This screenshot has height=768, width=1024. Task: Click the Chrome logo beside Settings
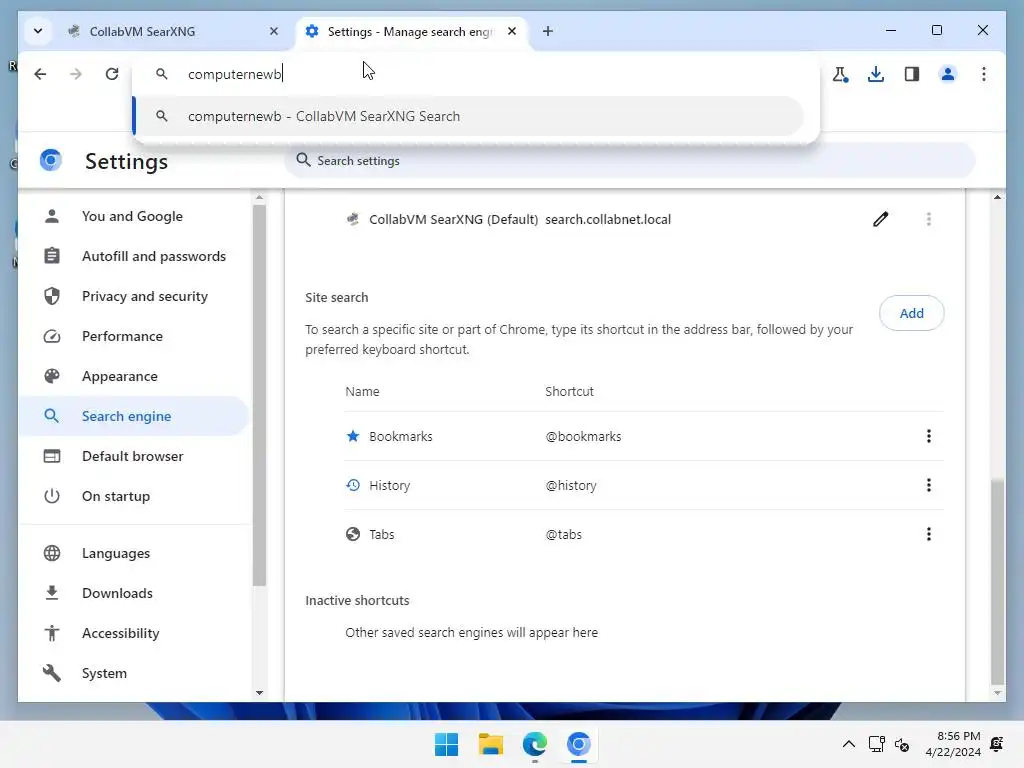[x=50, y=160]
